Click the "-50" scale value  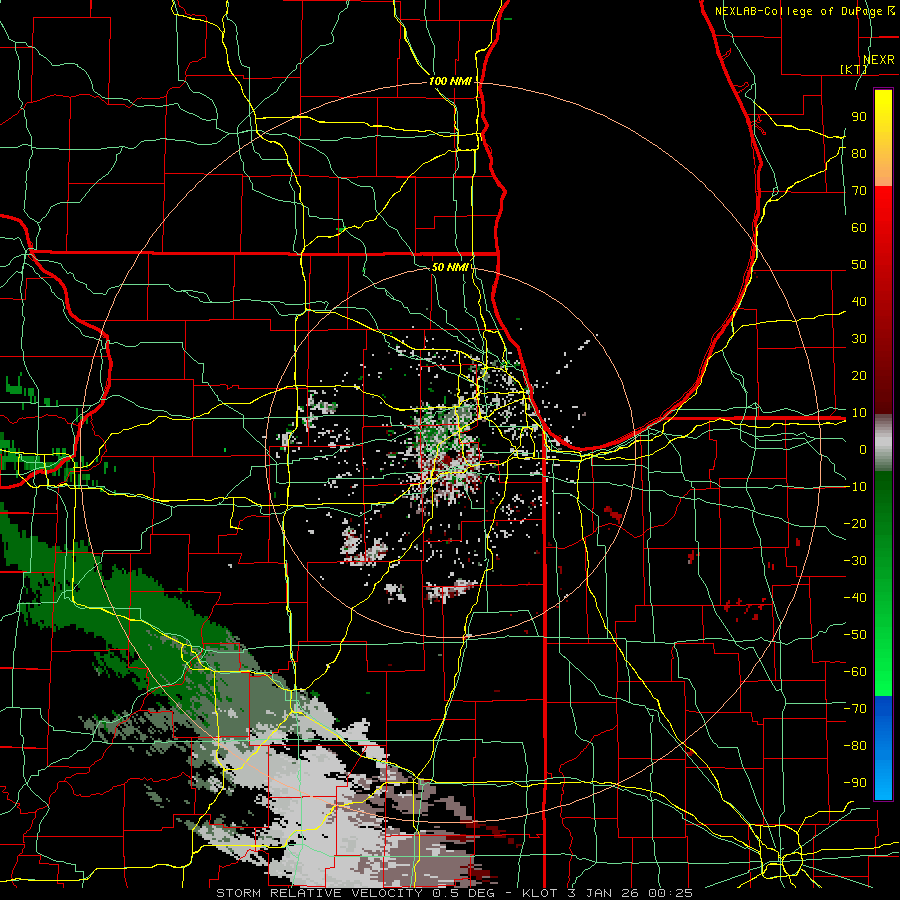pos(855,635)
